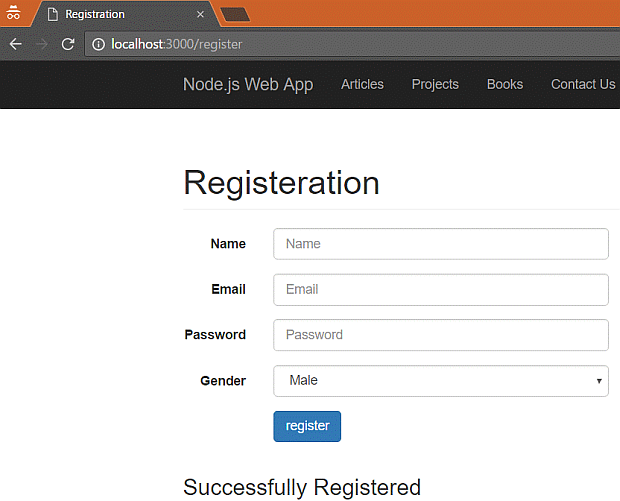The height and width of the screenshot is (501, 620).
Task: Open the Contact Us page
Action: point(583,85)
